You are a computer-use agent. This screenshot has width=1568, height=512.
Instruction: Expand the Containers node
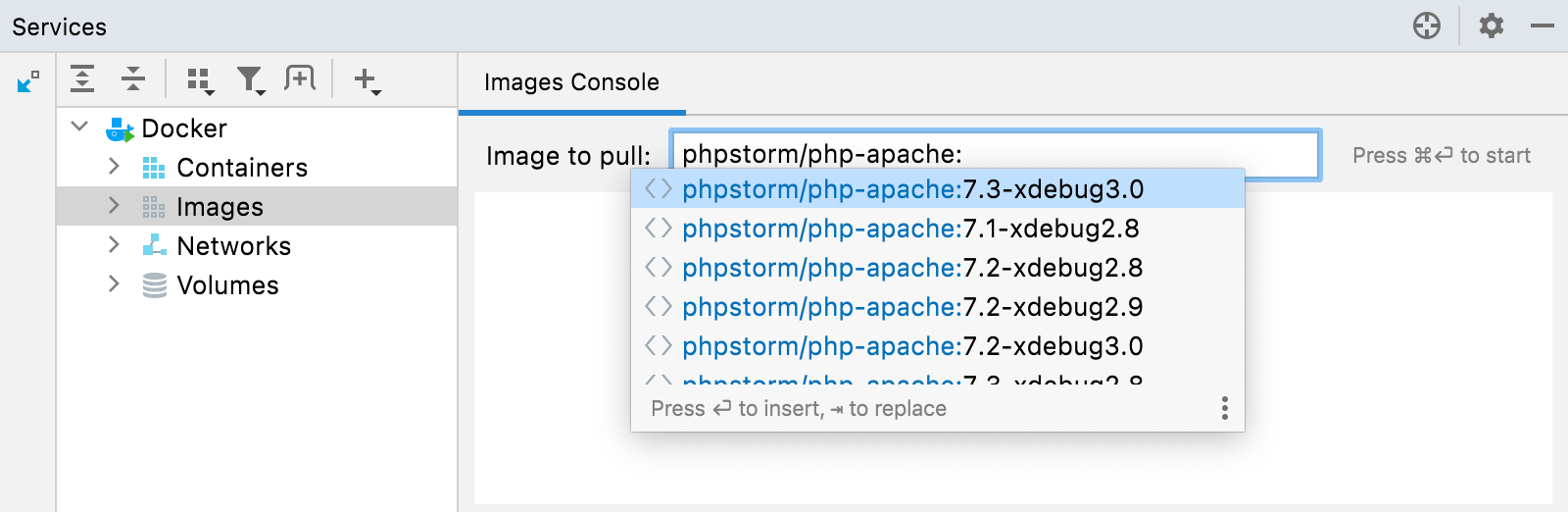point(114,167)
